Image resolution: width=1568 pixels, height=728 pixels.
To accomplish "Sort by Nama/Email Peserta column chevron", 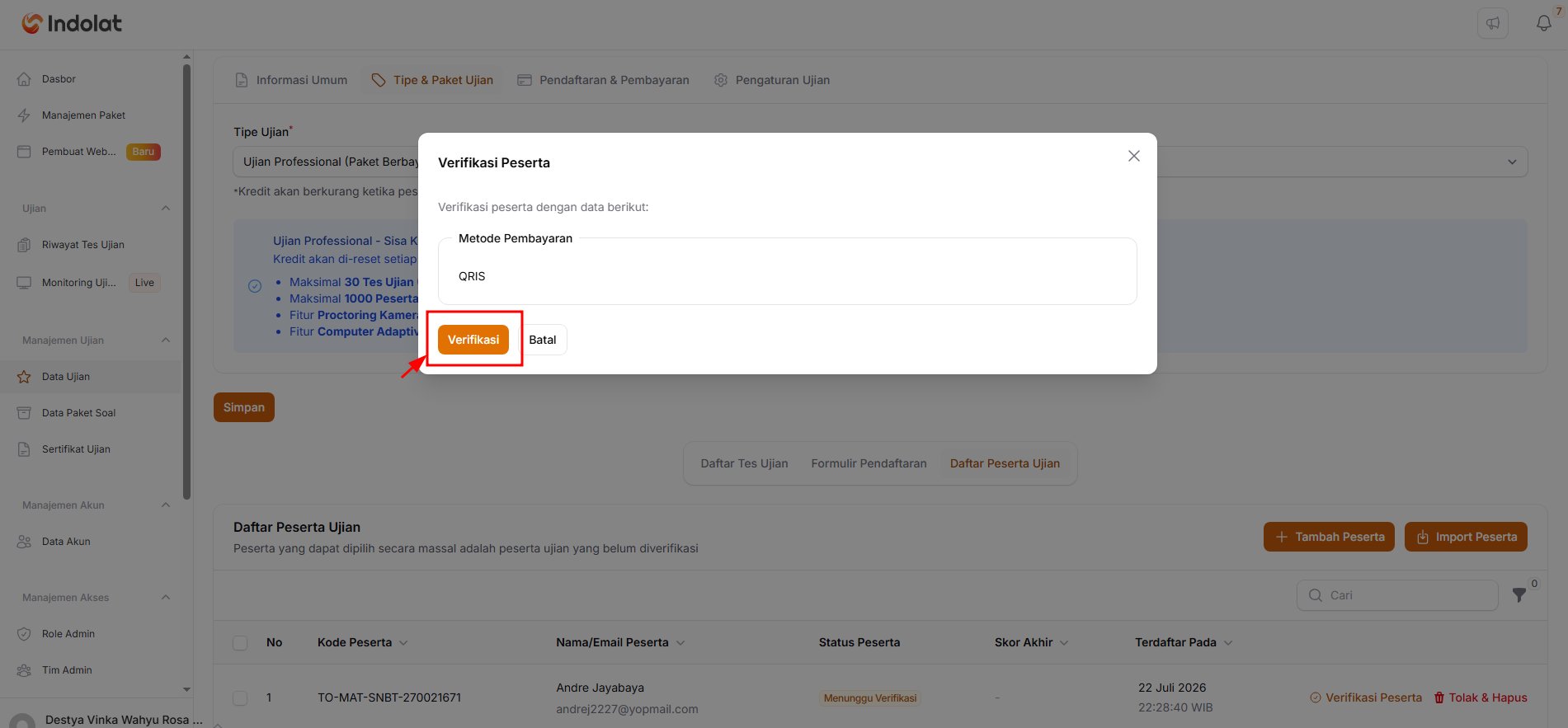I will coord(680,643).
